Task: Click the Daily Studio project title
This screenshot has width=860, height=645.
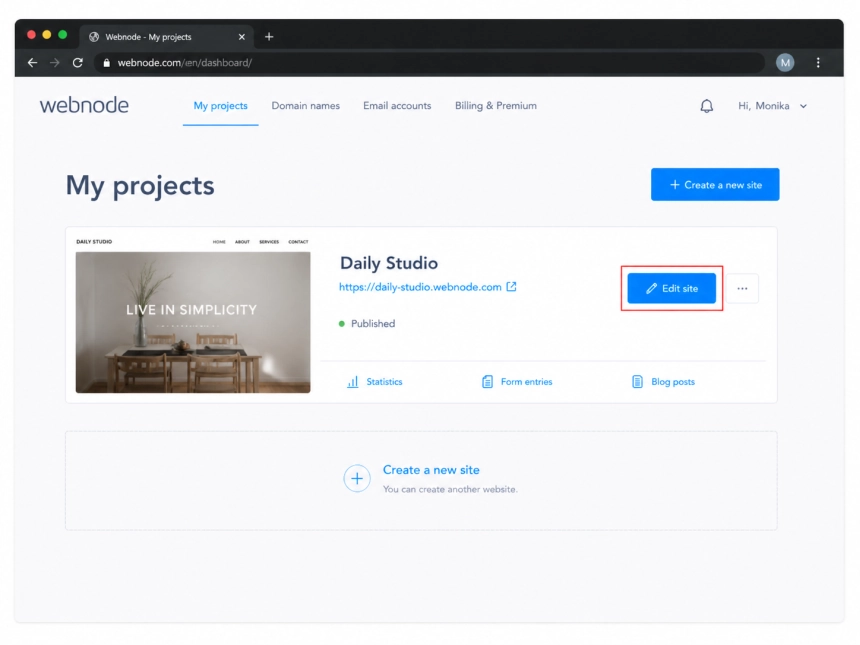Action: [x=389, y=263]
